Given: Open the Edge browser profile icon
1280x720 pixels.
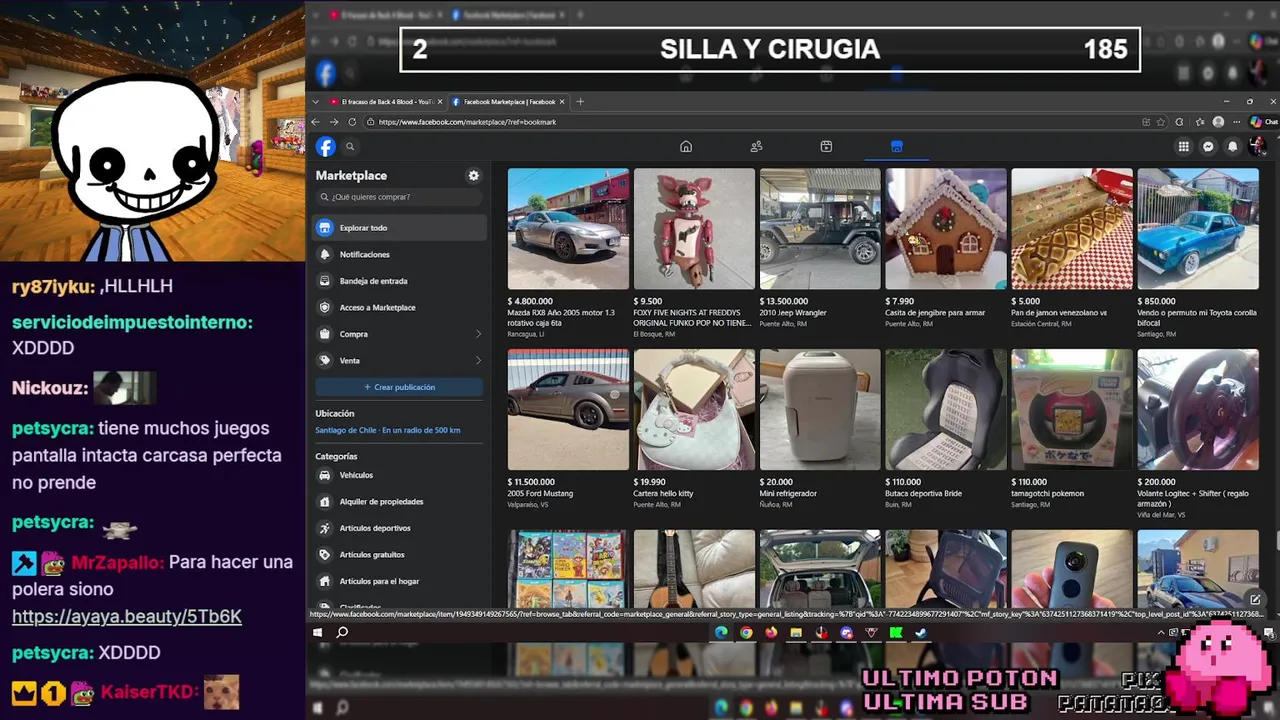Looking at the screenshot, I should [1218, 122].
